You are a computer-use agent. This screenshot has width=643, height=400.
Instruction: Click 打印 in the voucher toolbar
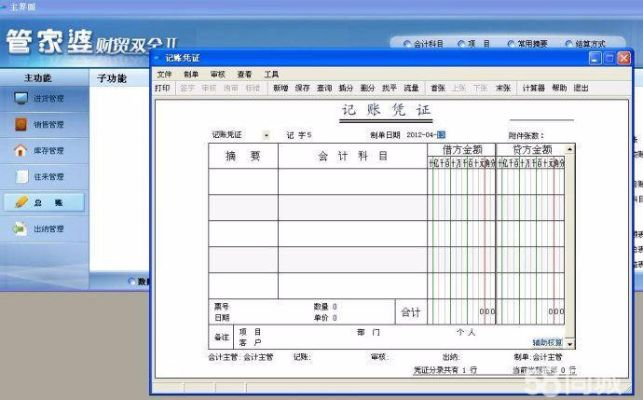tap(162, 88)
